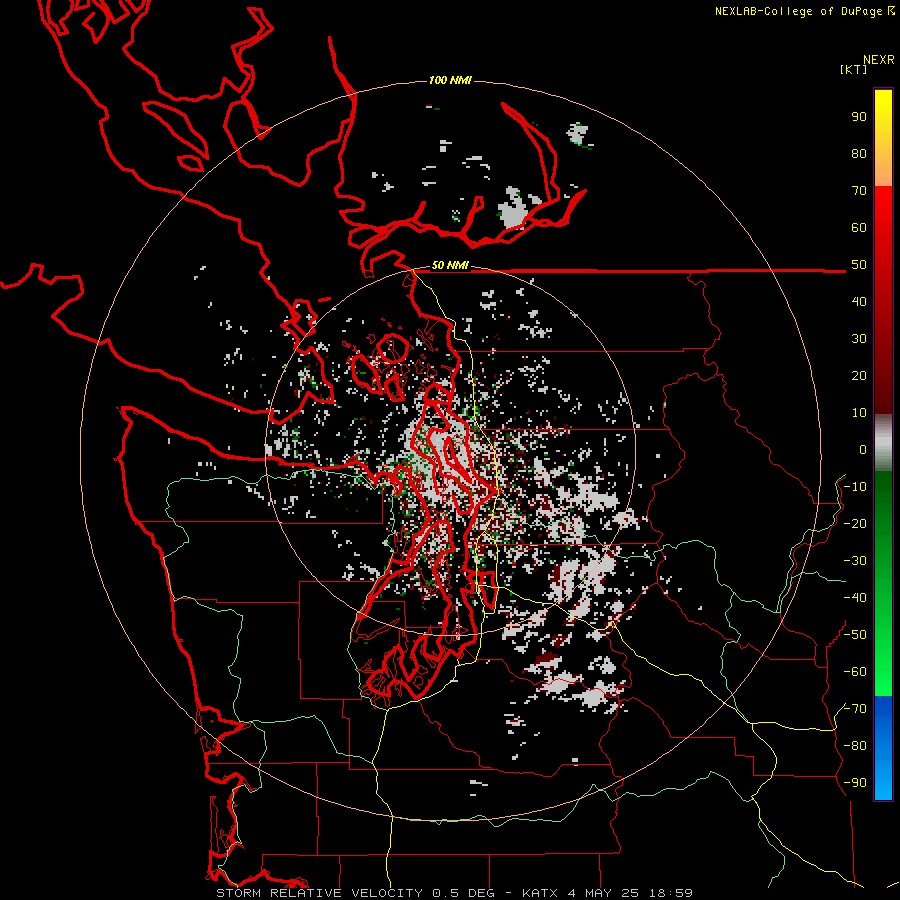Viewport: 900px width, 900px height.
Task: Click the NEXR label above the color scale
Action: pos(879,60)
